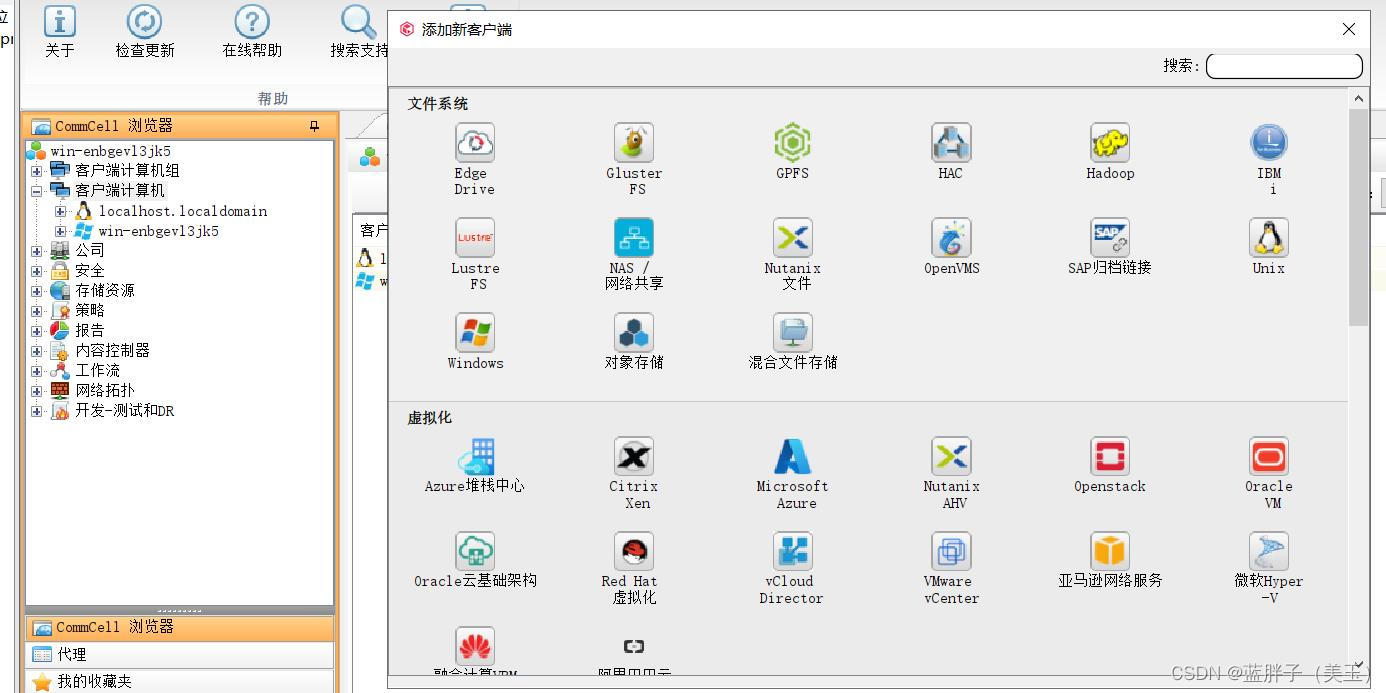Viewport: 1386px width, 693px height.
Task: Close the 添加新客户端 dialog
Action: (1348, 29)
